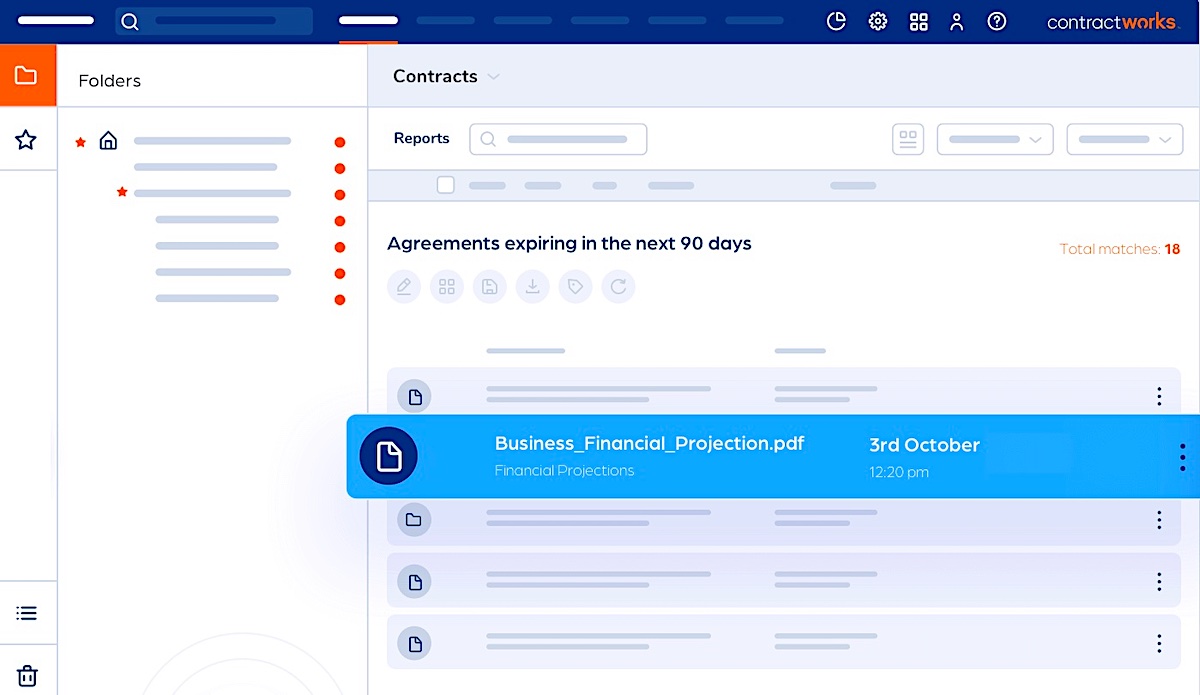Click the top bar search field
Screen dimensions: 1200x695
pyautogui.click(x=214, y=21)
